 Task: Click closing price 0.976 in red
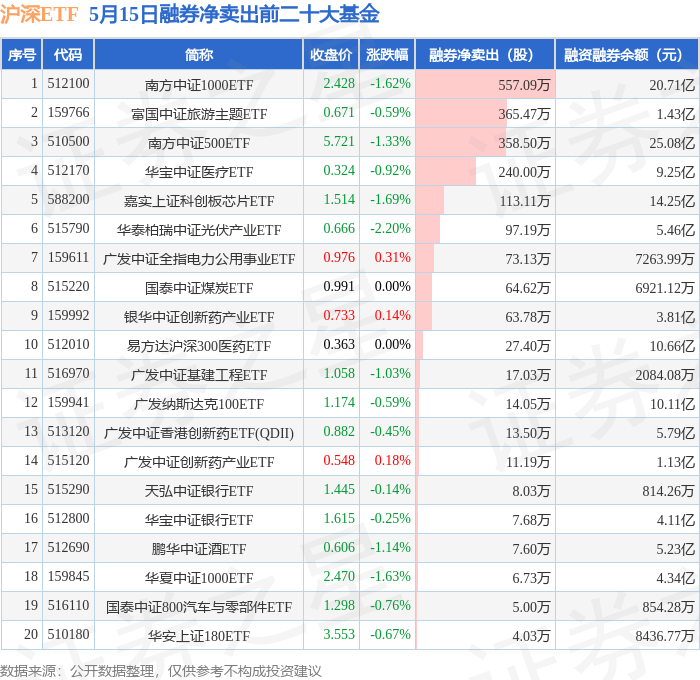point(339,258)
